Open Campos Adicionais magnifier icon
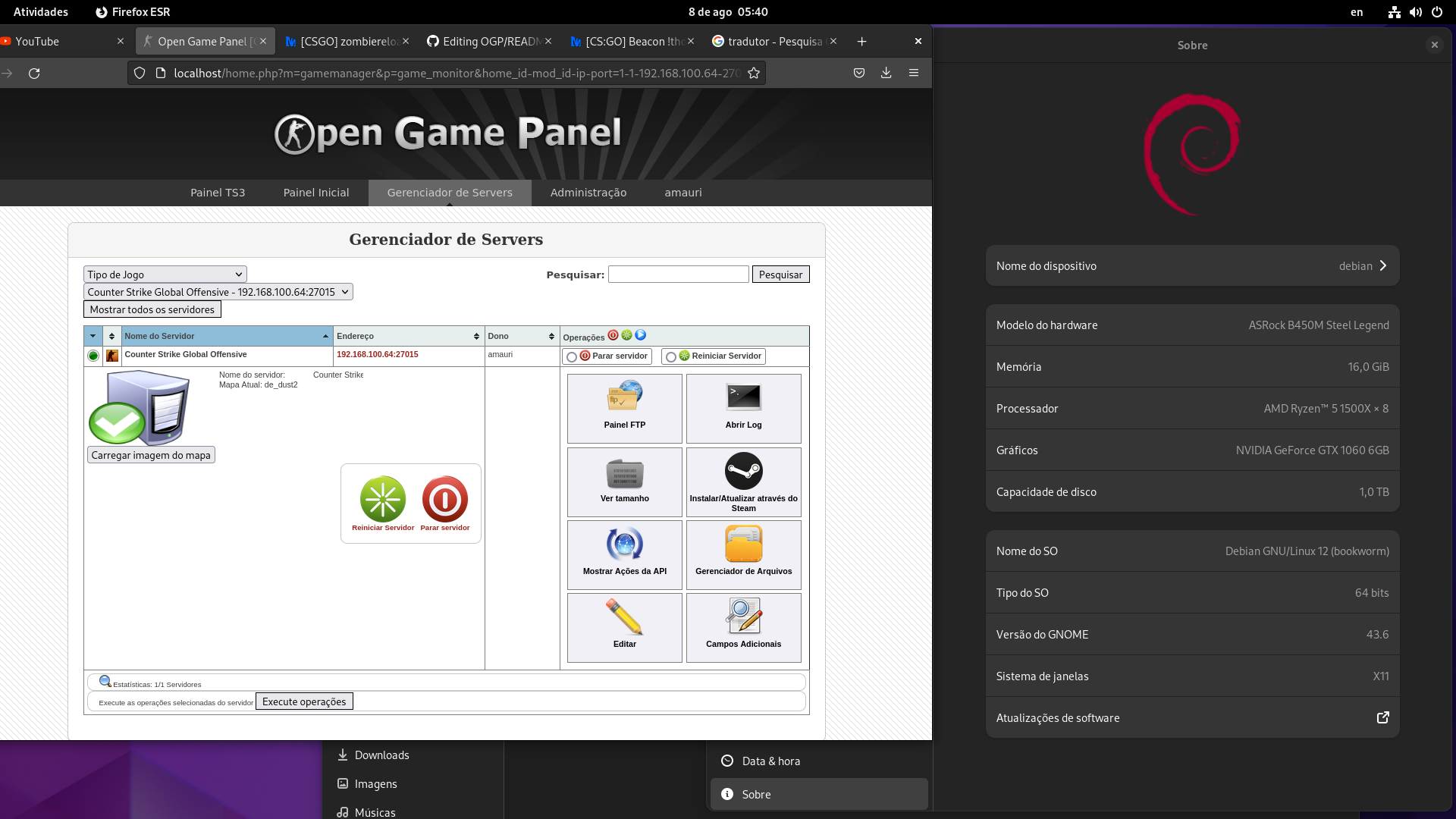The height and width of the screenshot is (819, 1456). click(x=742, y=617)
